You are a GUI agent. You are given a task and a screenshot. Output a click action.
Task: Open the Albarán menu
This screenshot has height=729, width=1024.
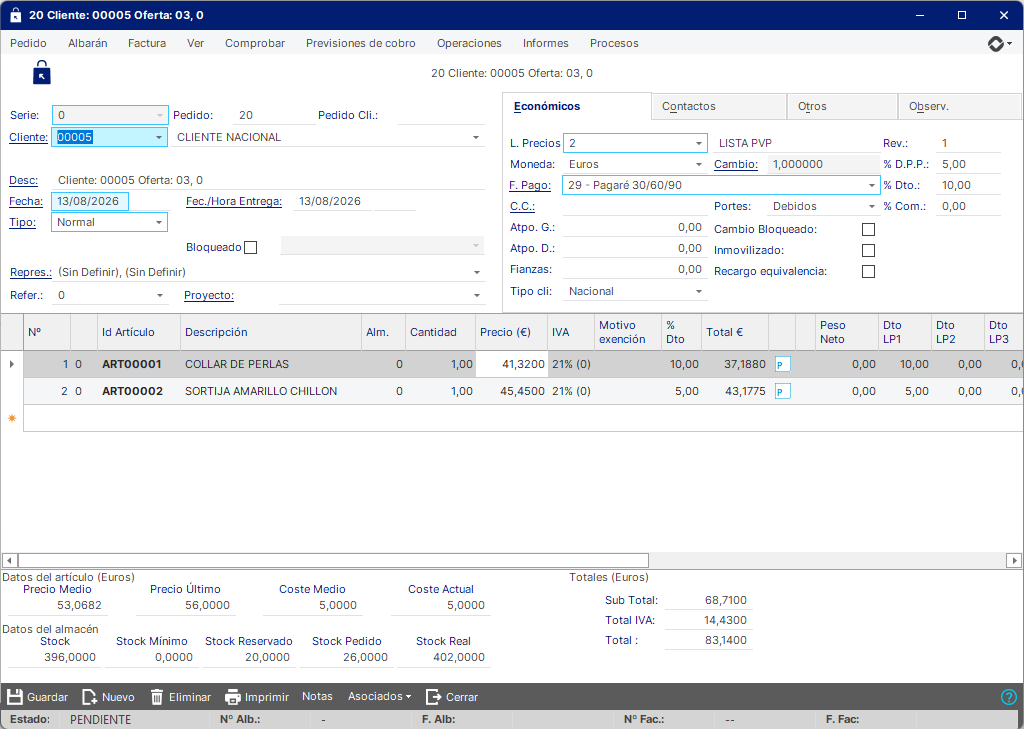tap(88, 43)
